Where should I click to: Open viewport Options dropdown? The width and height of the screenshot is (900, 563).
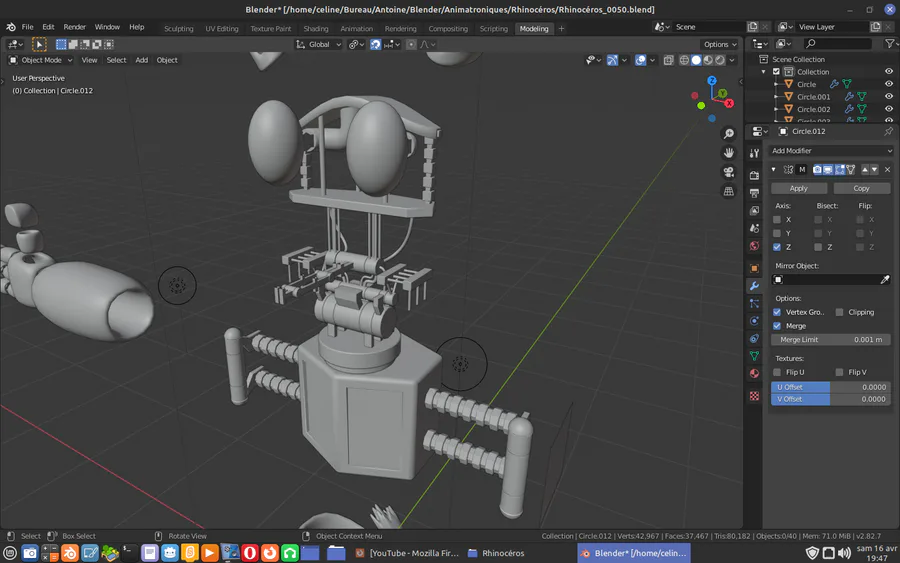[x=720, y=44]
